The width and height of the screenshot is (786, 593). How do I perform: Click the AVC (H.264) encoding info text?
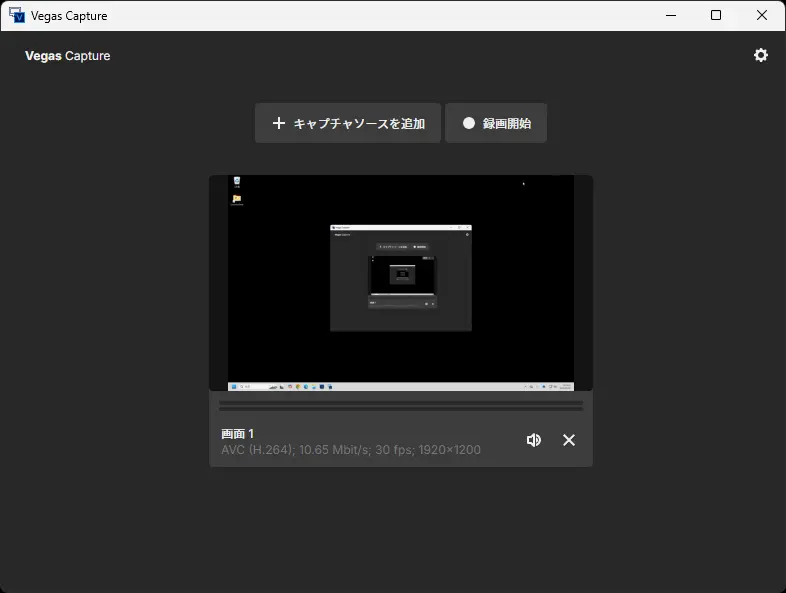351,450
